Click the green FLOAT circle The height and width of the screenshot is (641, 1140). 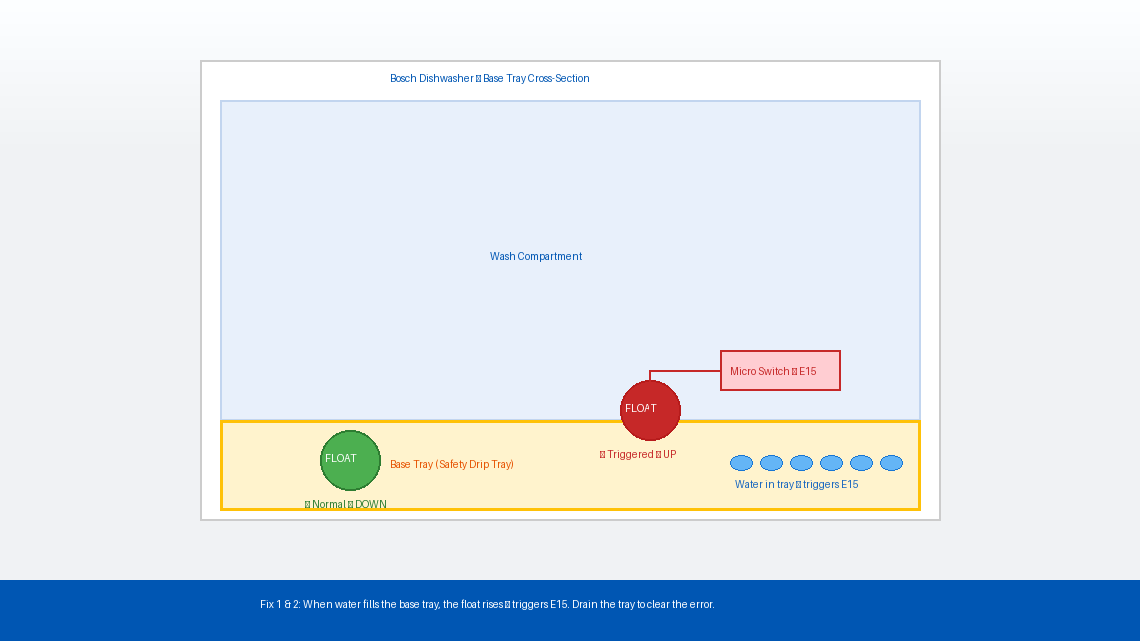(350, 460)
